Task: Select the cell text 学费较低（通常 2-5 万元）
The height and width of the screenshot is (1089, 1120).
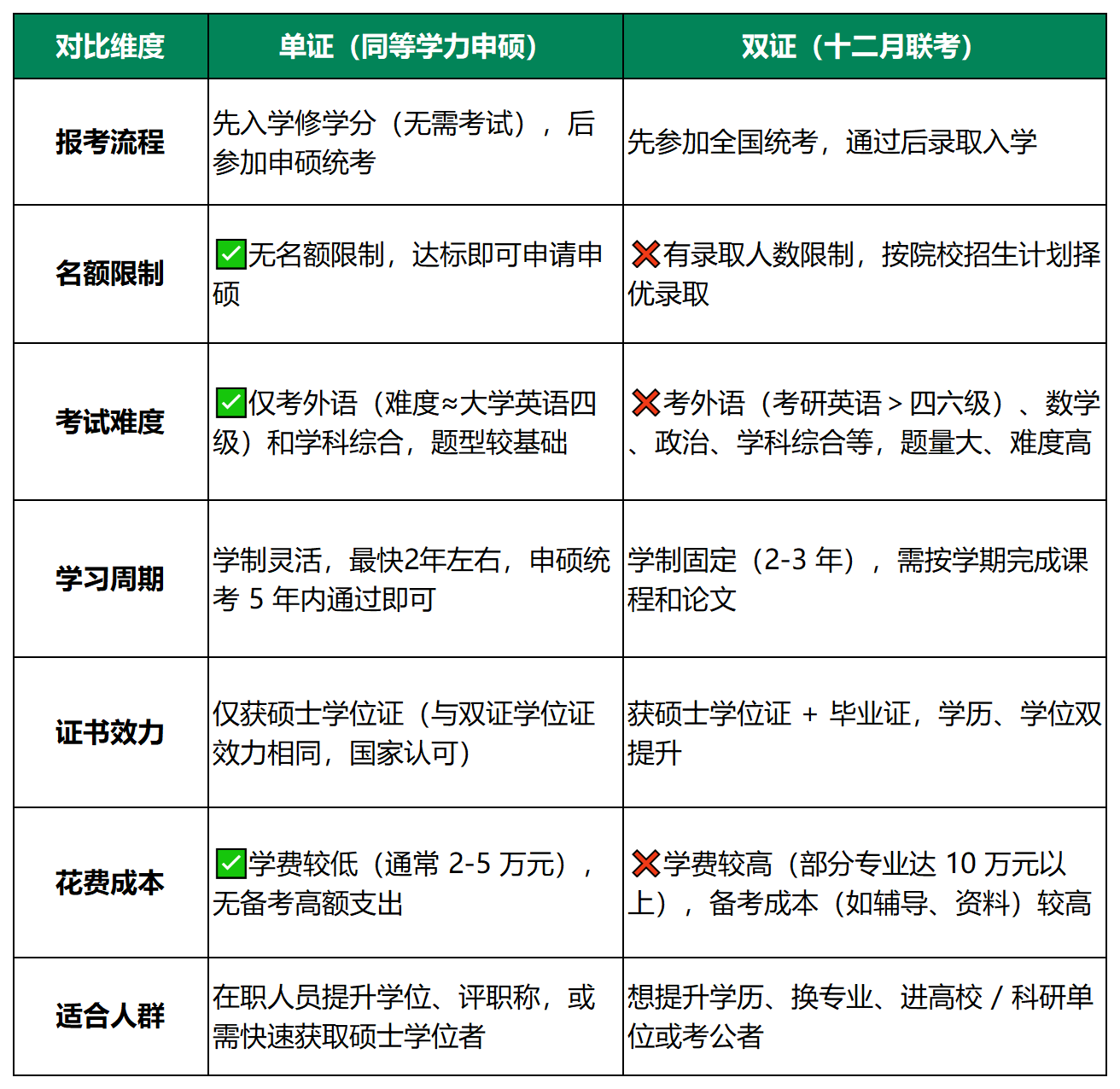Action: (404, 882)
